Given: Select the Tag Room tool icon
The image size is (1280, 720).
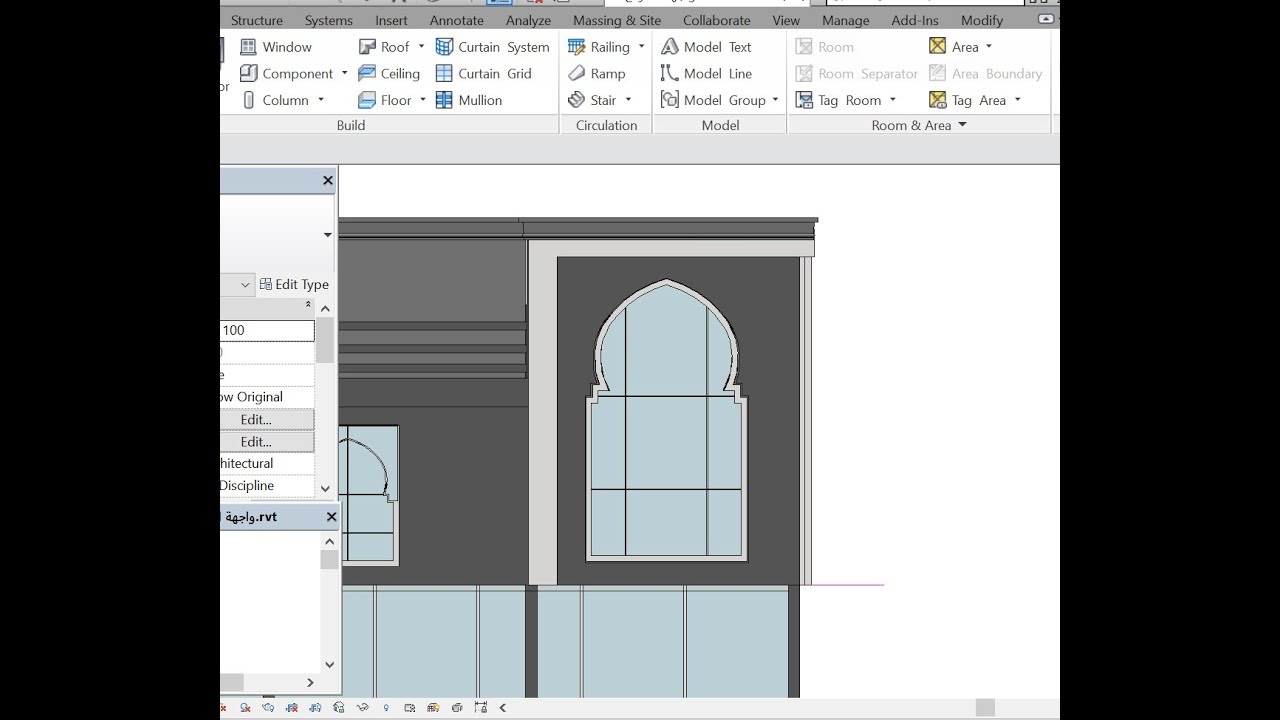Looking at the screenshot, I should point(804,100).
